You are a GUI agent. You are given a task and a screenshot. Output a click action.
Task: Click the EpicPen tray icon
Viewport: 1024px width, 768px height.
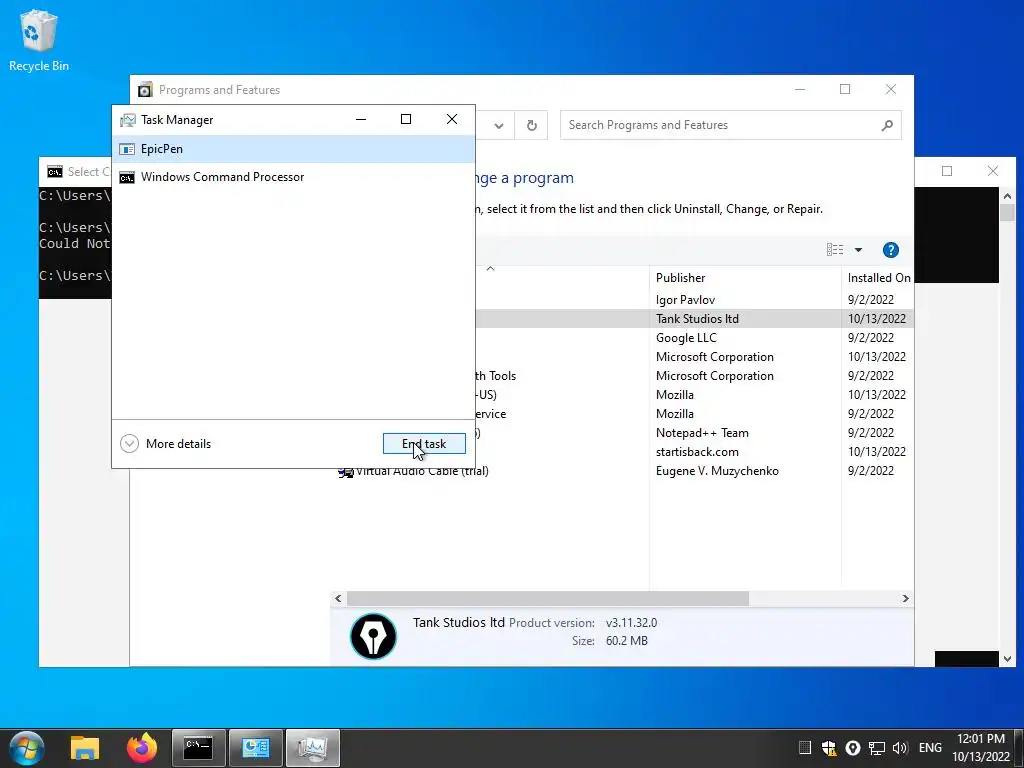[852, 748]
